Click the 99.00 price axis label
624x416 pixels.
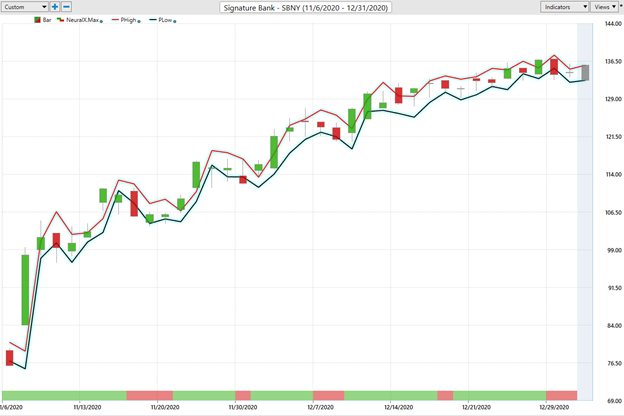click(x=613, y=250)
